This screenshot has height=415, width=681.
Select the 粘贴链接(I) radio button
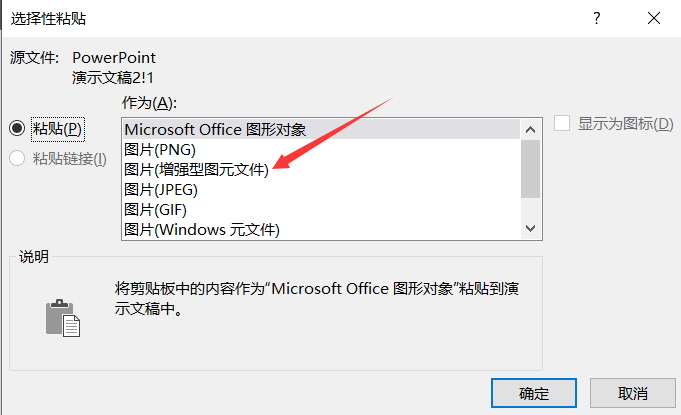click(17, 158)
